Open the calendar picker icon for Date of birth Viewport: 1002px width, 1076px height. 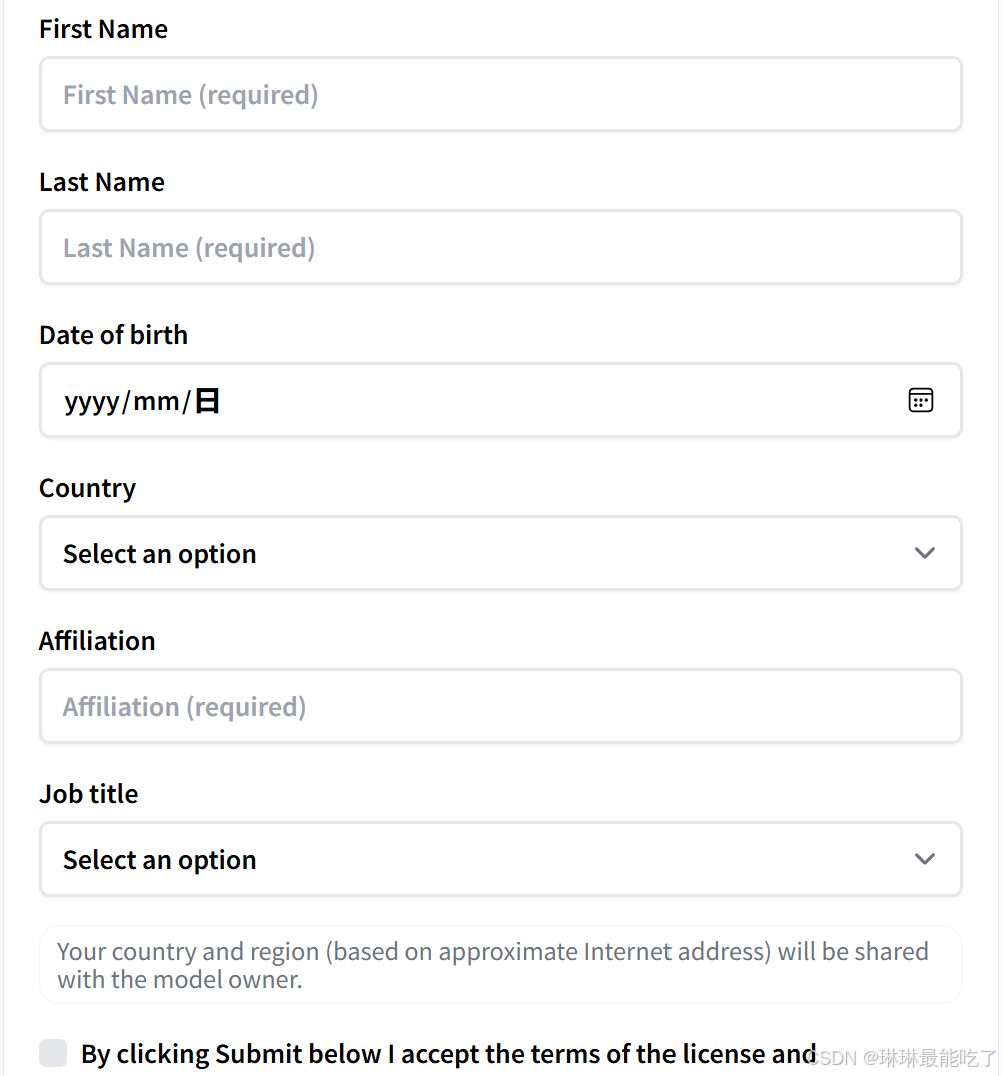(x=920, y=401)
